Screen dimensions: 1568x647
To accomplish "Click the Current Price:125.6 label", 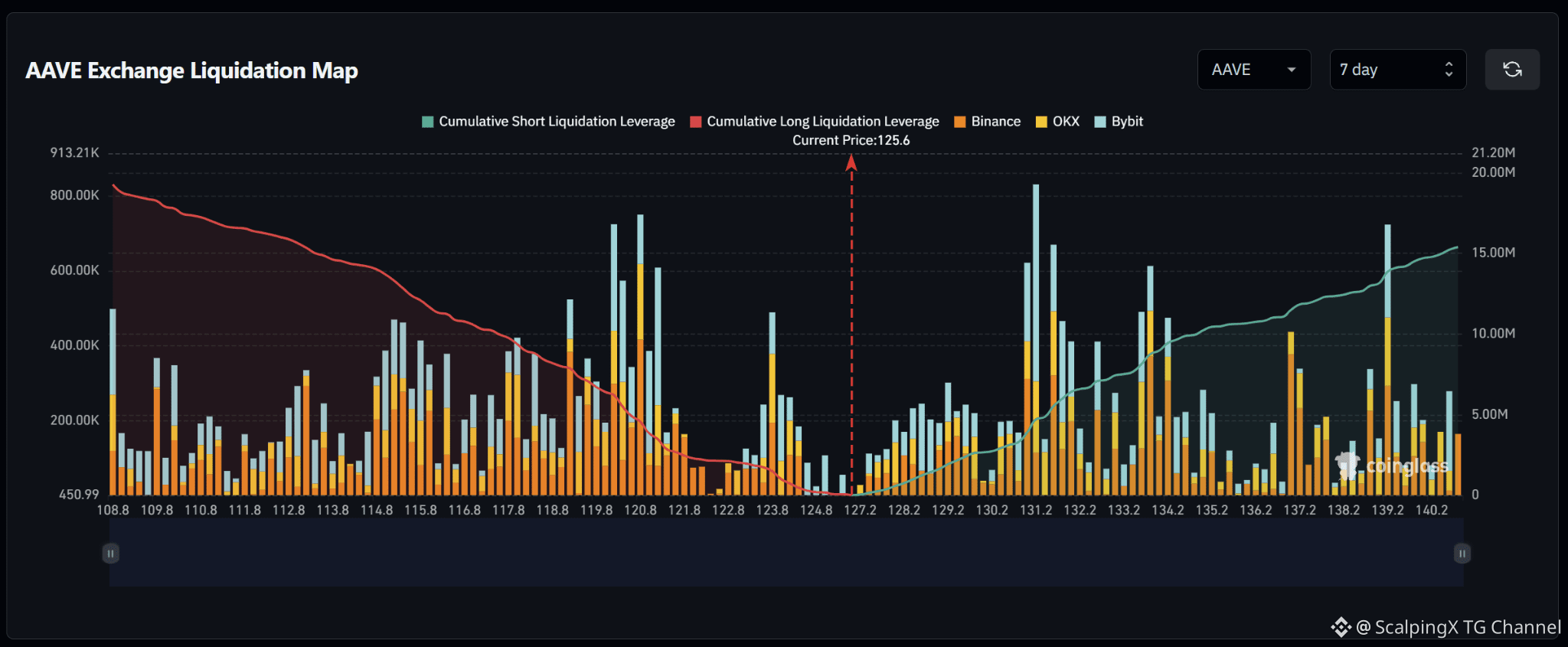I will [x=851, y=140].
